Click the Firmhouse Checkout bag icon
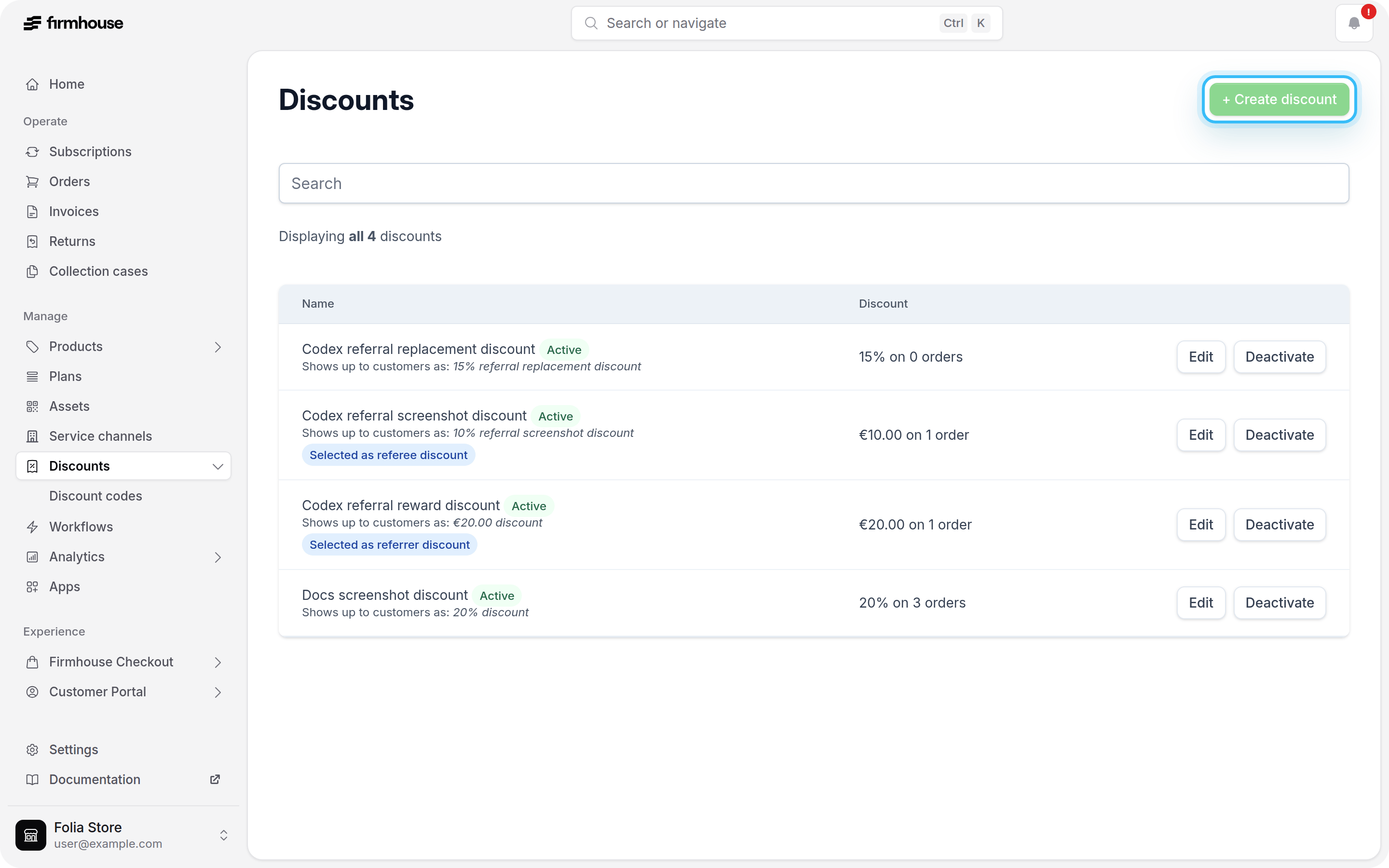 tap(33, 662)
